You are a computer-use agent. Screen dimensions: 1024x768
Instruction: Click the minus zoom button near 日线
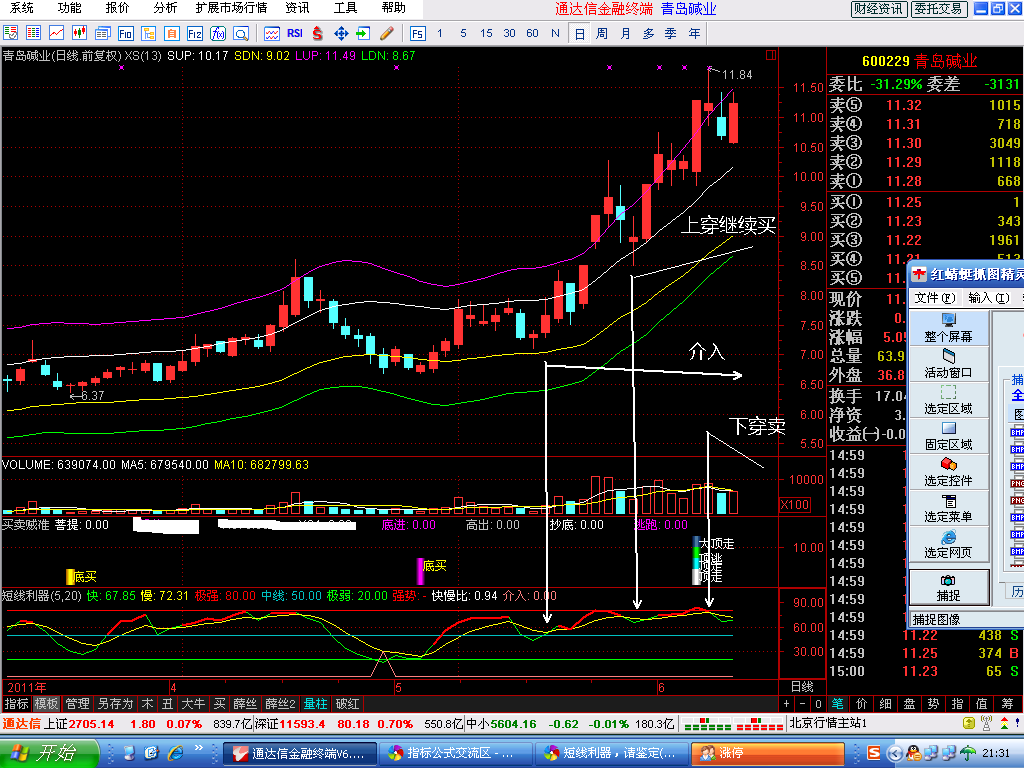(x=803, y=704)
